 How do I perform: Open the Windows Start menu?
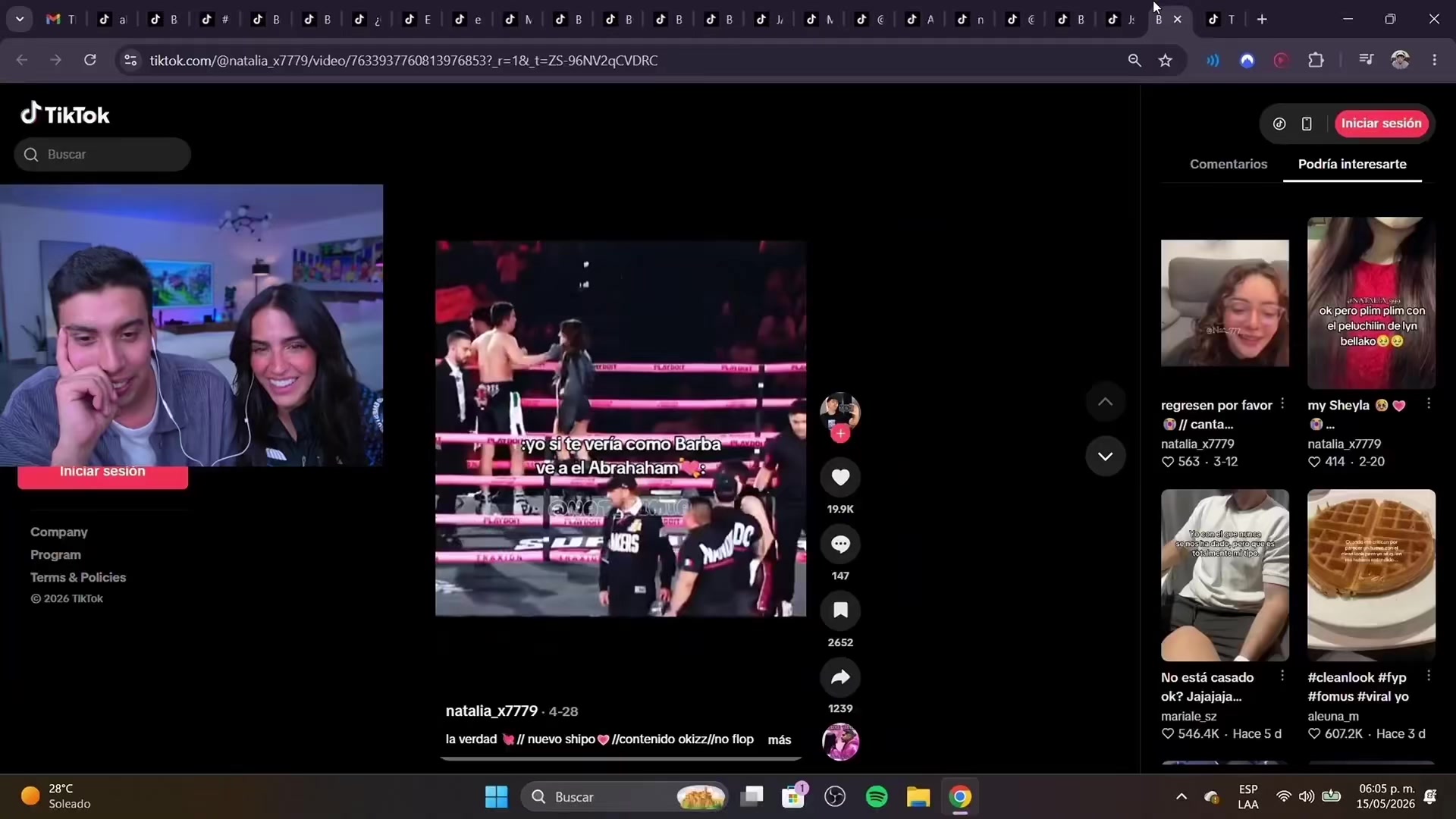[497, 797]
